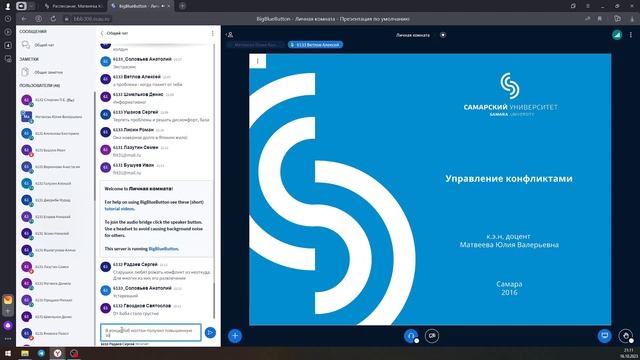
Task: Toggle webcam sharing button
Action: pyautogui.click(x=432, y=336)
